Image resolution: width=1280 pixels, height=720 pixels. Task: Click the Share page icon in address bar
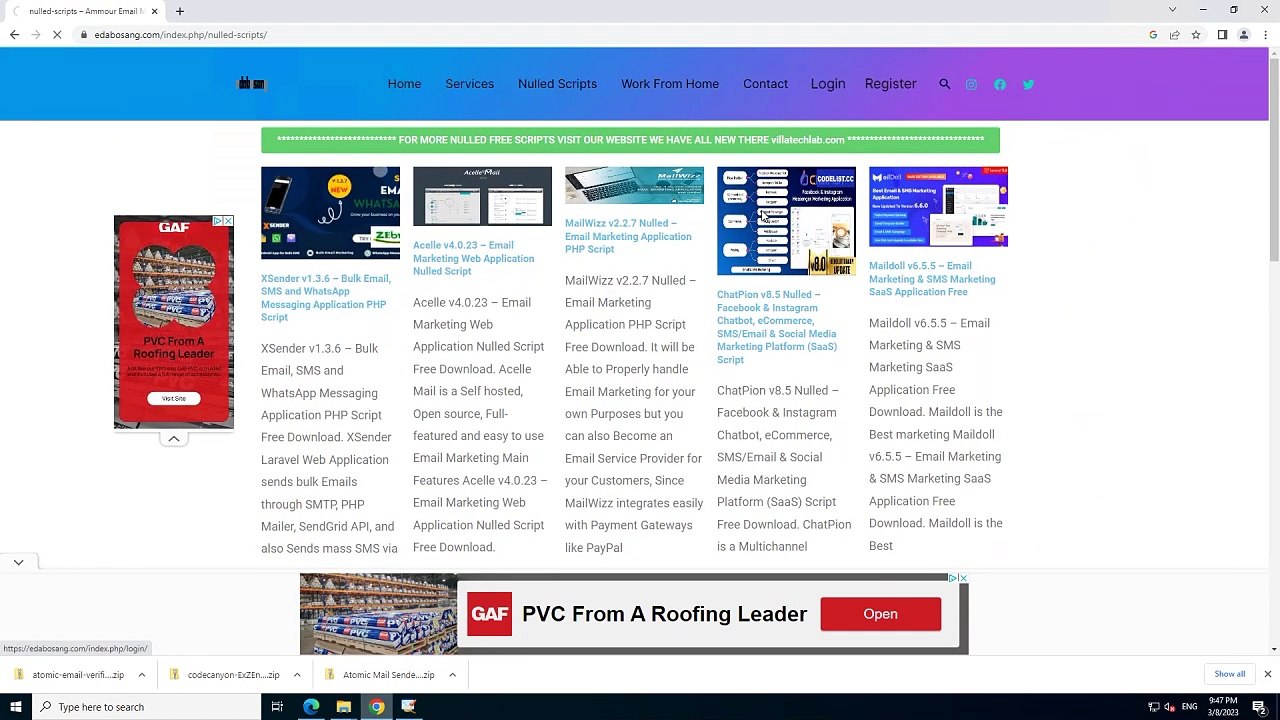pyautogui.click(x=1174, y=35)
